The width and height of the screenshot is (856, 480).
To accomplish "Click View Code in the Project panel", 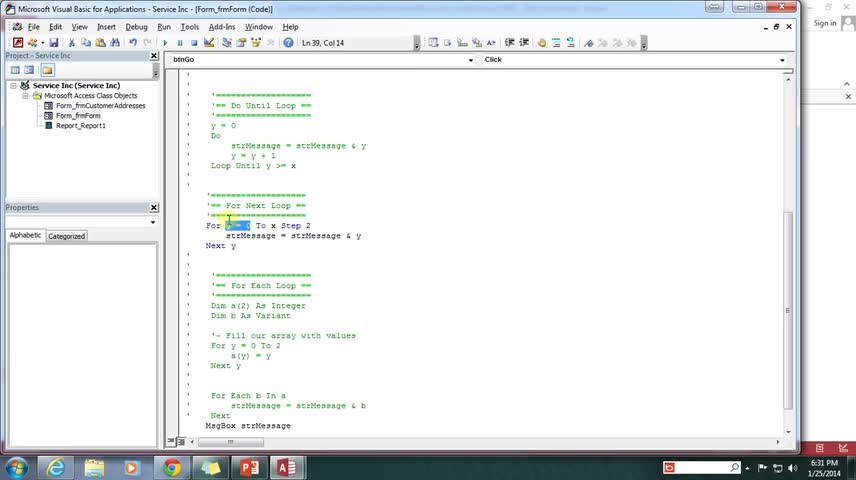I will point(15,70).
